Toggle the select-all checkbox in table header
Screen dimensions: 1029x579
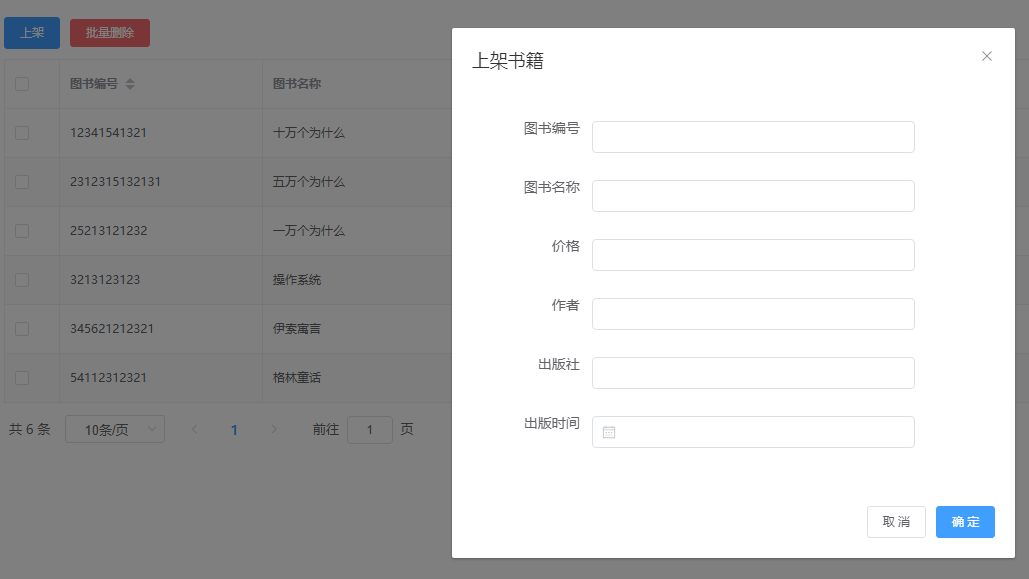coord(22,84)
